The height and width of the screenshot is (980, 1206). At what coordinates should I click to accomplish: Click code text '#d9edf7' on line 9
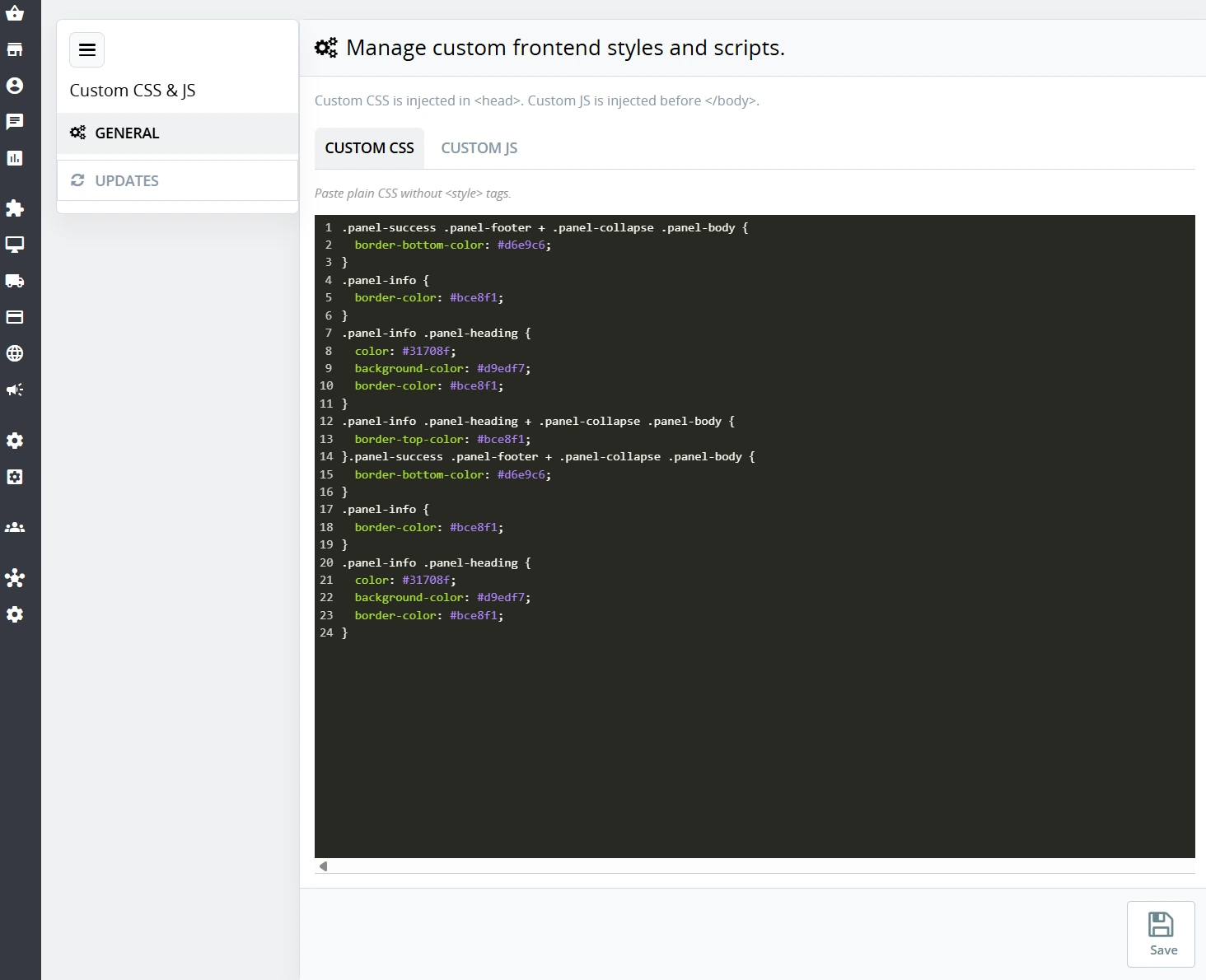click(501, 368)
